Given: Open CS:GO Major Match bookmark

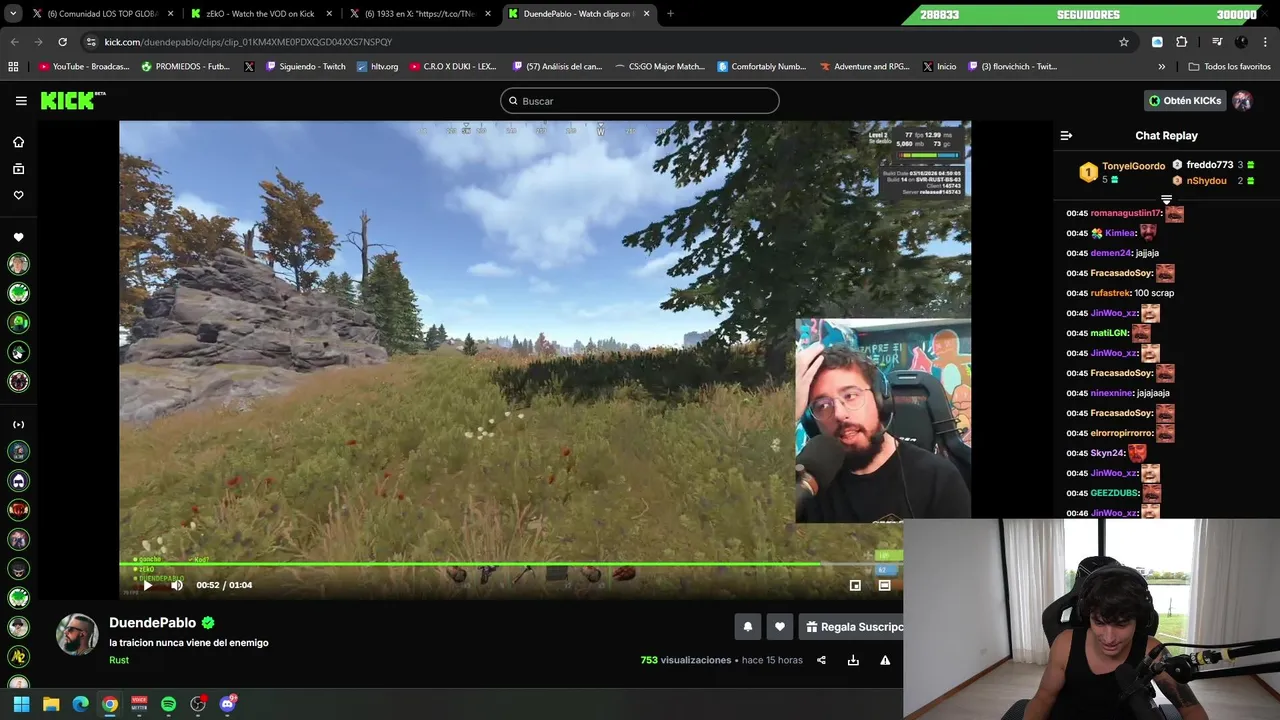Looking at the screenshot, I should (x=659, y=67).
